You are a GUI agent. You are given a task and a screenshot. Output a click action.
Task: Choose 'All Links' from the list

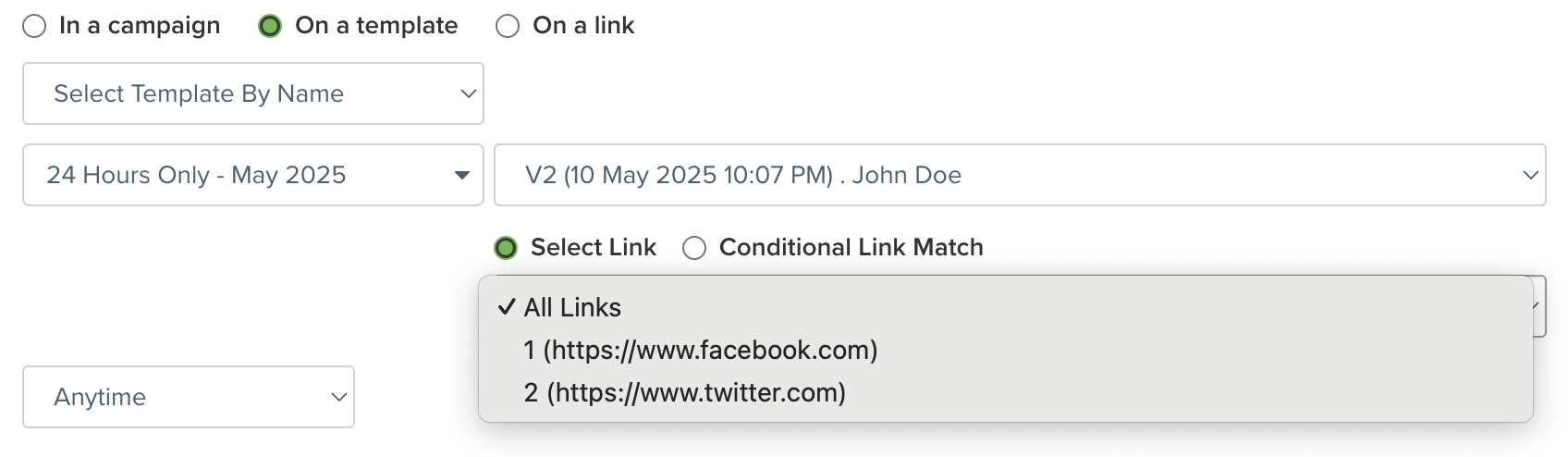(x=572, y=307)
